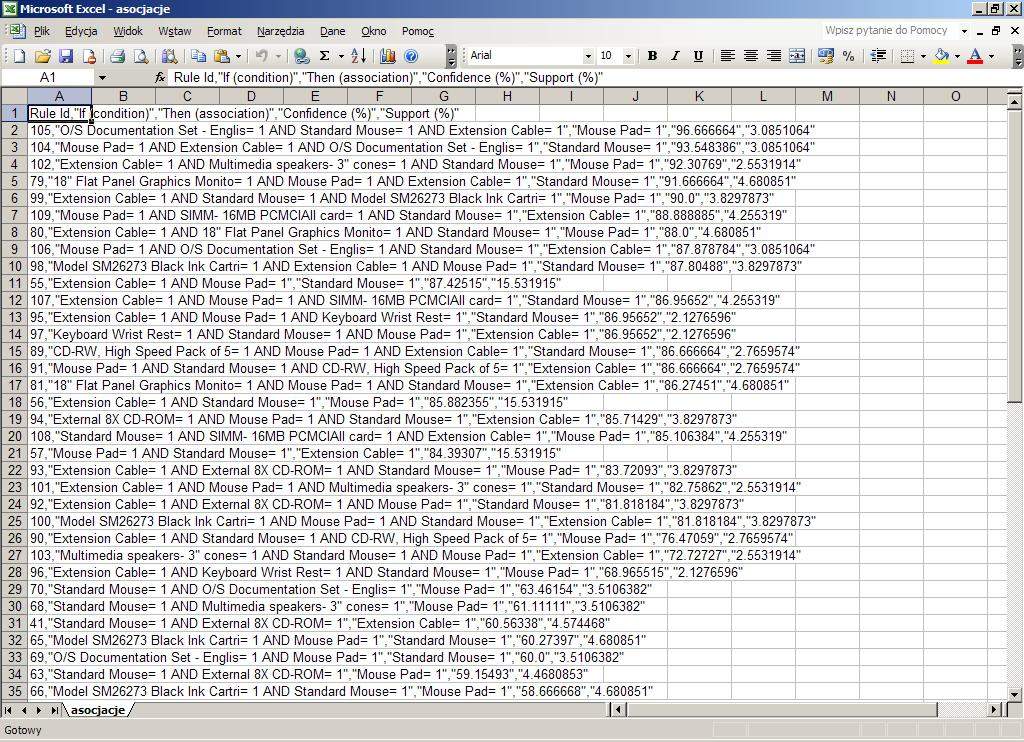
Task: Jump to the first sheet tab arrow
Action: 8,710
